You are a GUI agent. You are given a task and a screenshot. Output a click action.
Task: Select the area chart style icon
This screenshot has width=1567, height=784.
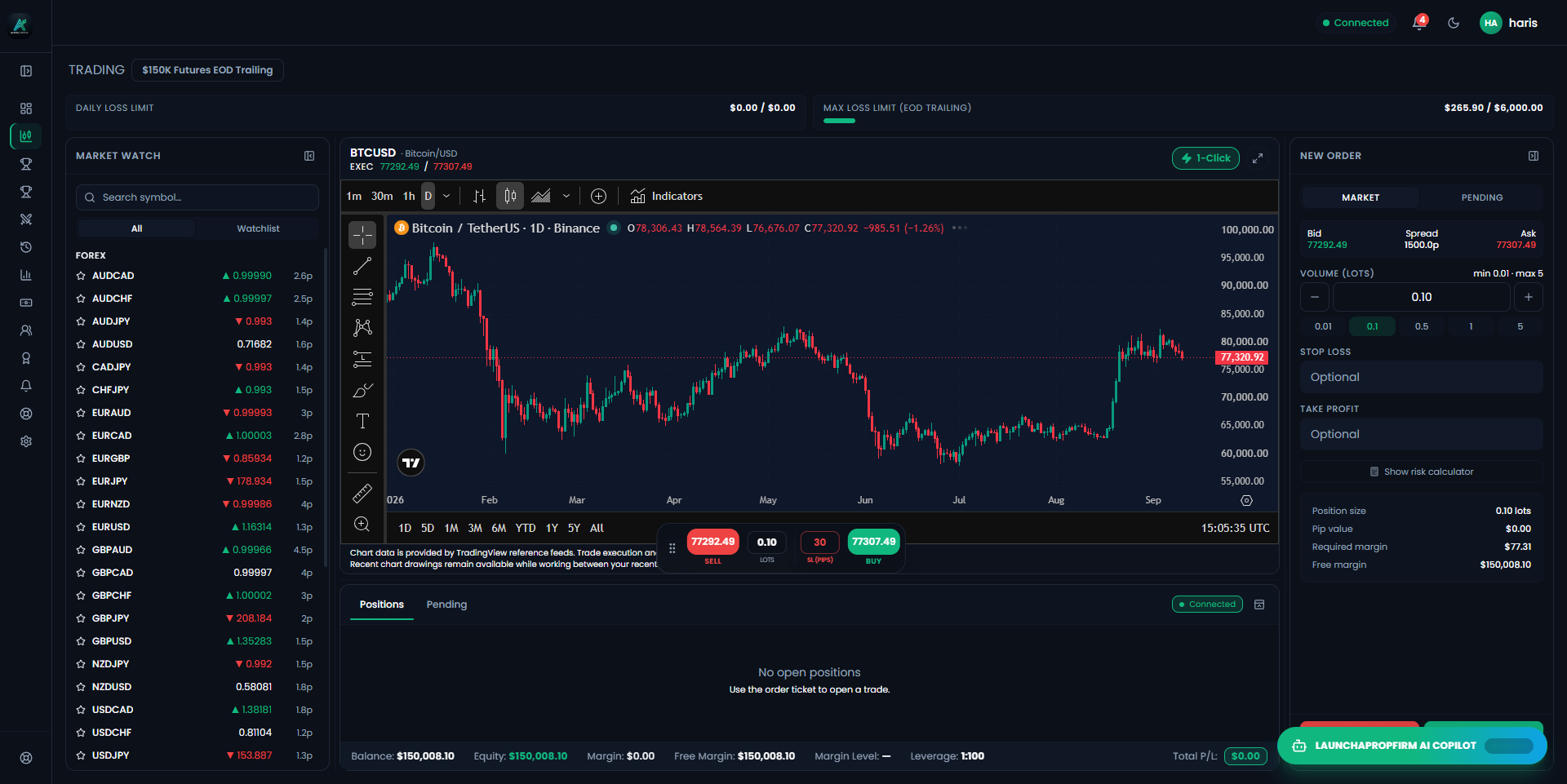(541, 196)
